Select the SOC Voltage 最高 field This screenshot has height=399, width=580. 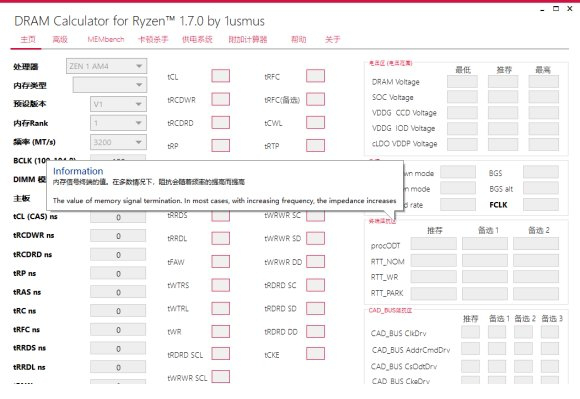[543, 97]
